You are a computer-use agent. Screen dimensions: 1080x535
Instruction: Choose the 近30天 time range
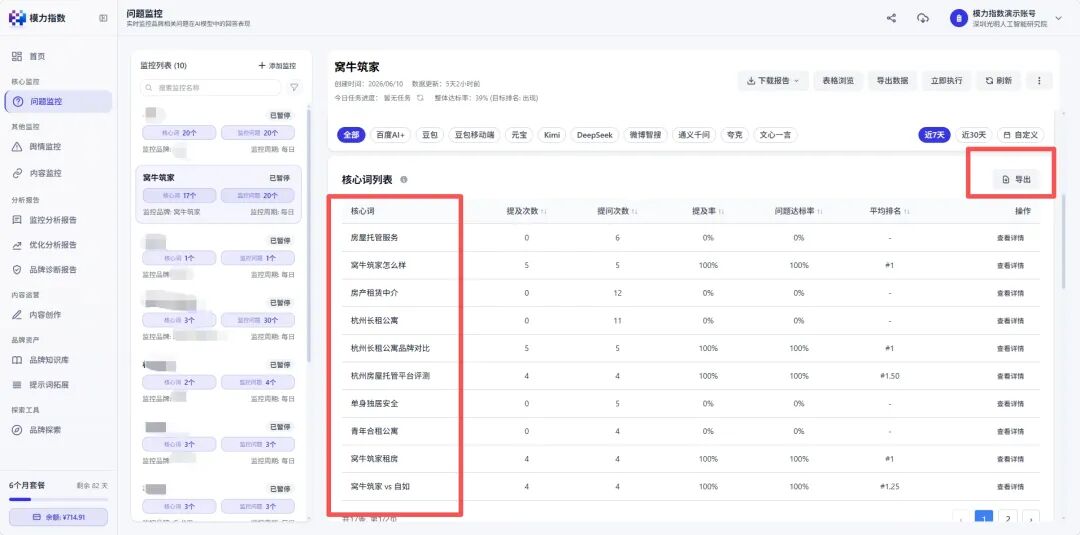tap(973, 135)
